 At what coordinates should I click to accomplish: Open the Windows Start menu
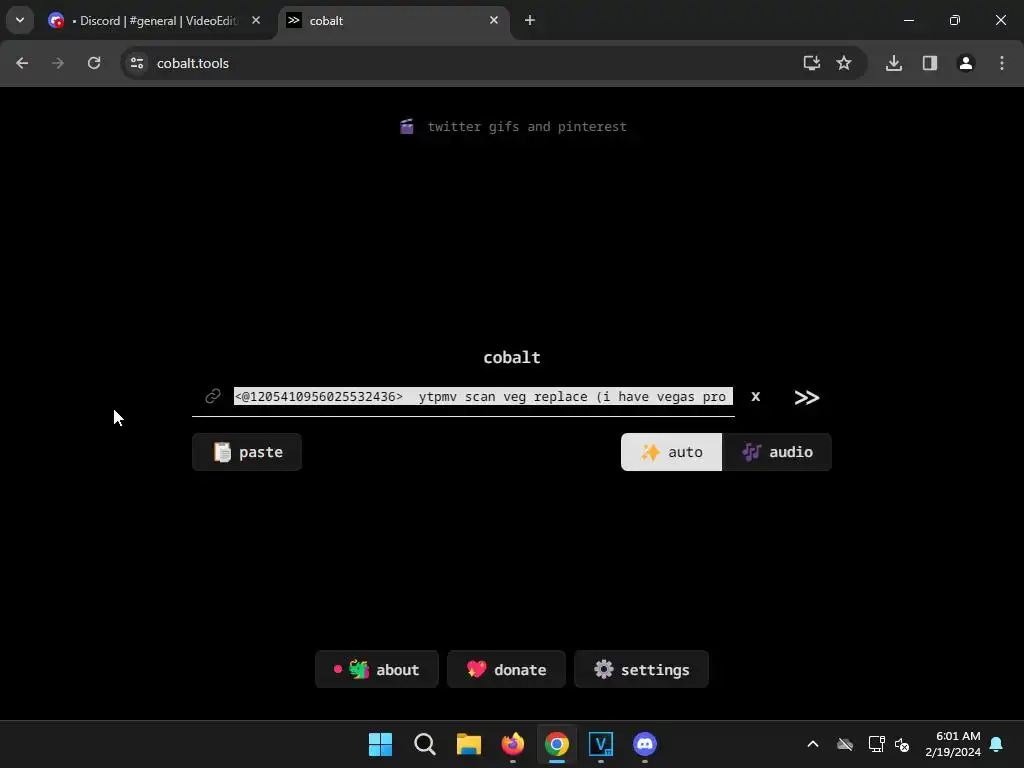point(381,744)
